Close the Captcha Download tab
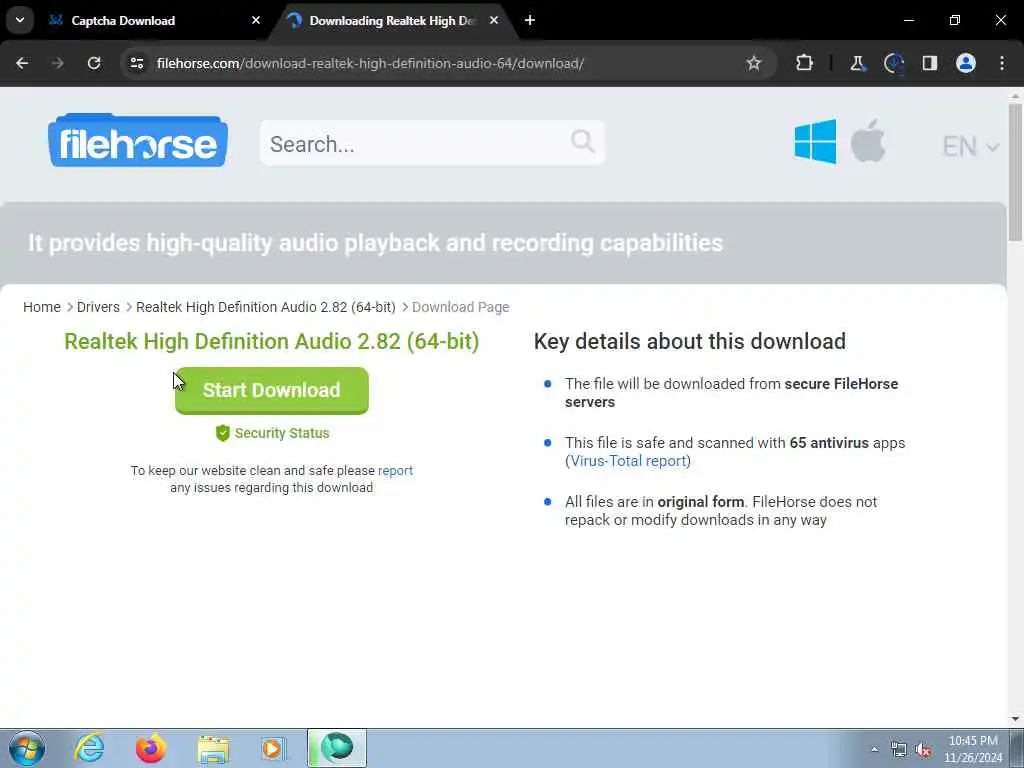Screen dimensions: 1024x768 [256, 20]
